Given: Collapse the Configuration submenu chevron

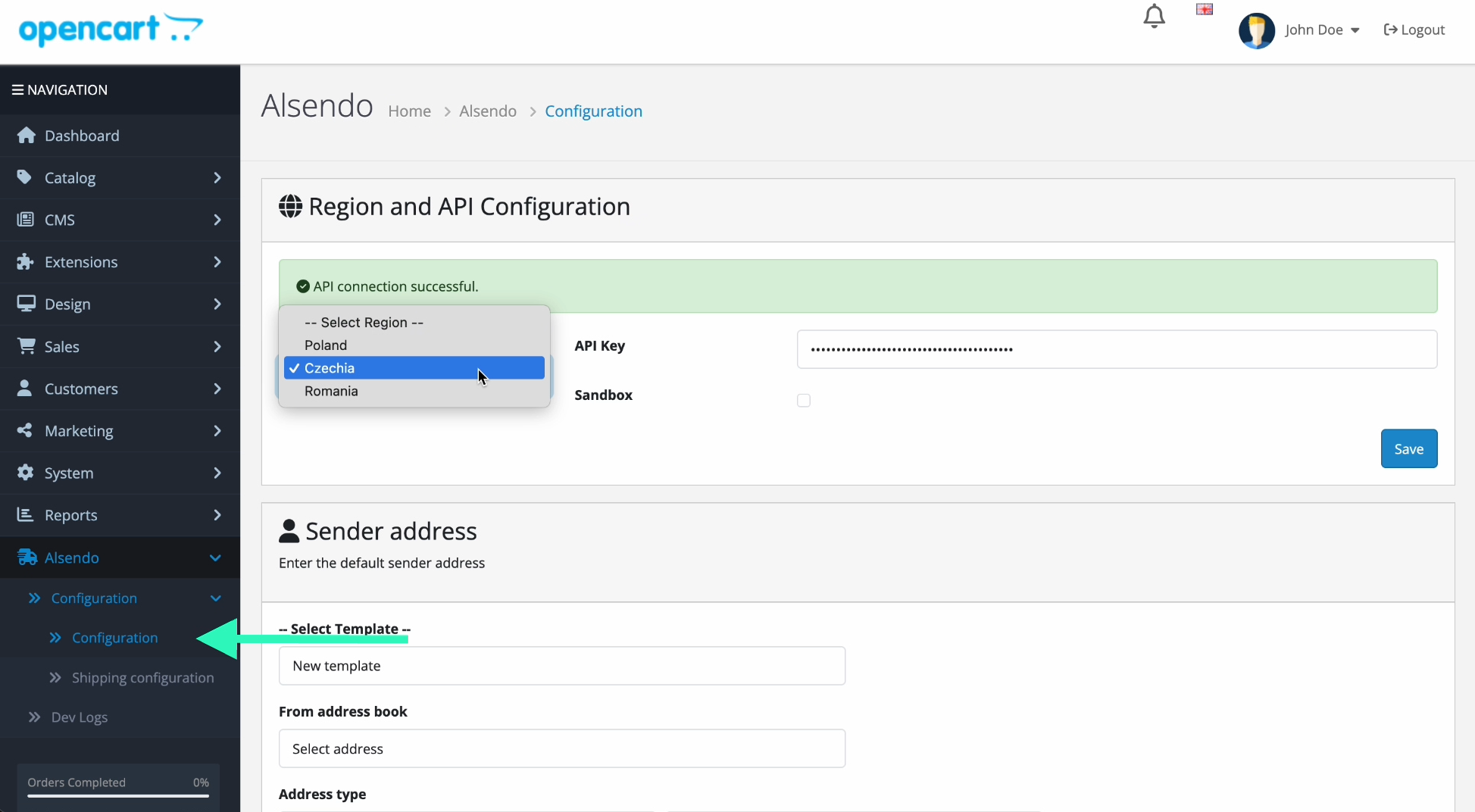Looking at the screenshot, I should (215, 598).
